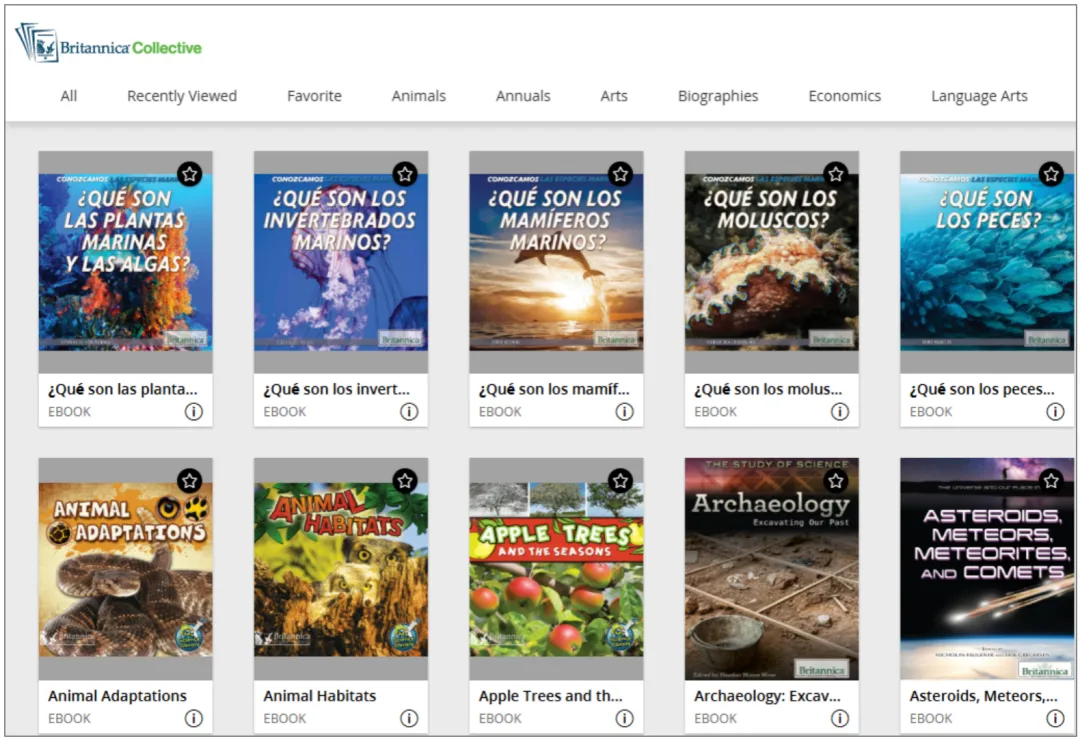1080x741 pixels.
Task: Select the Annuals tab
Action: coord(523,96)
